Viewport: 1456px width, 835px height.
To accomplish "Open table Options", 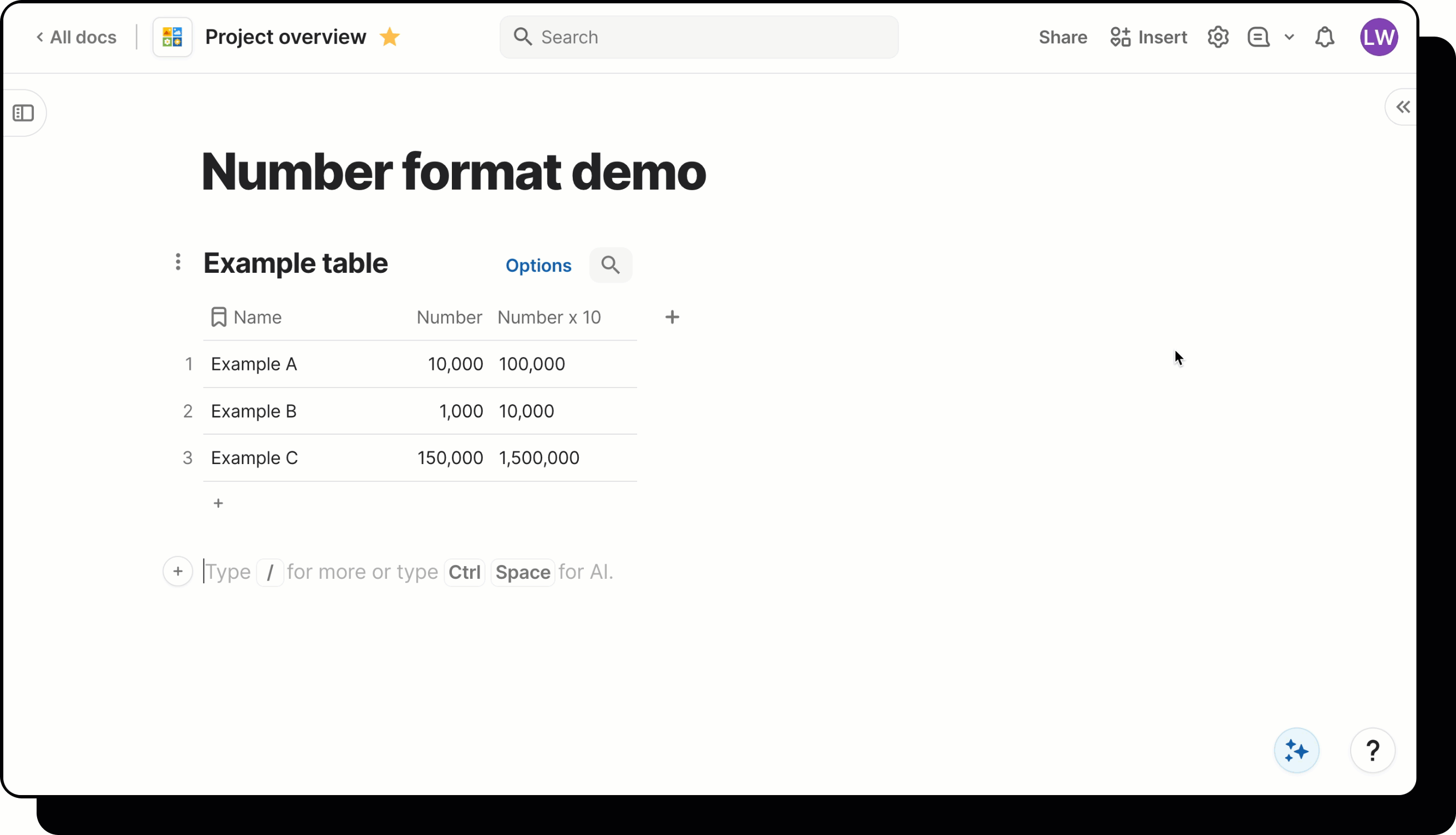I will pyautogui.click(x=538, y=266).
